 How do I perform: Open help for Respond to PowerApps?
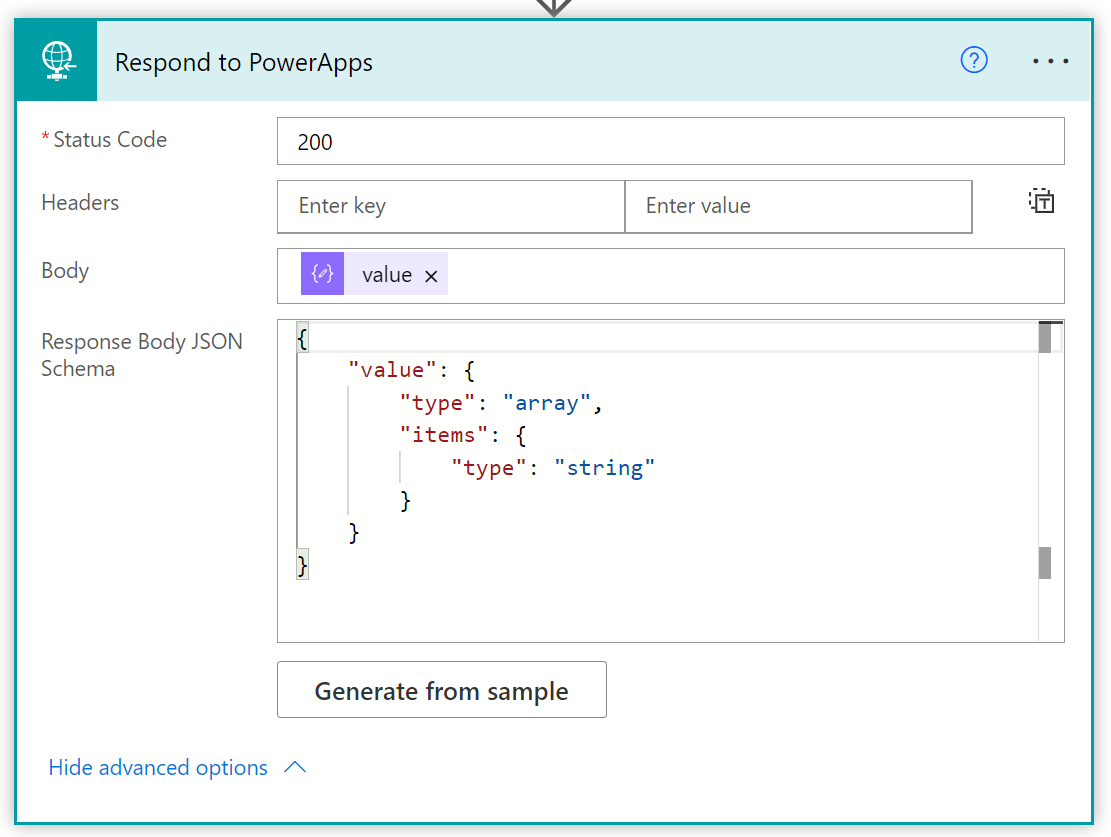[974, 60]
